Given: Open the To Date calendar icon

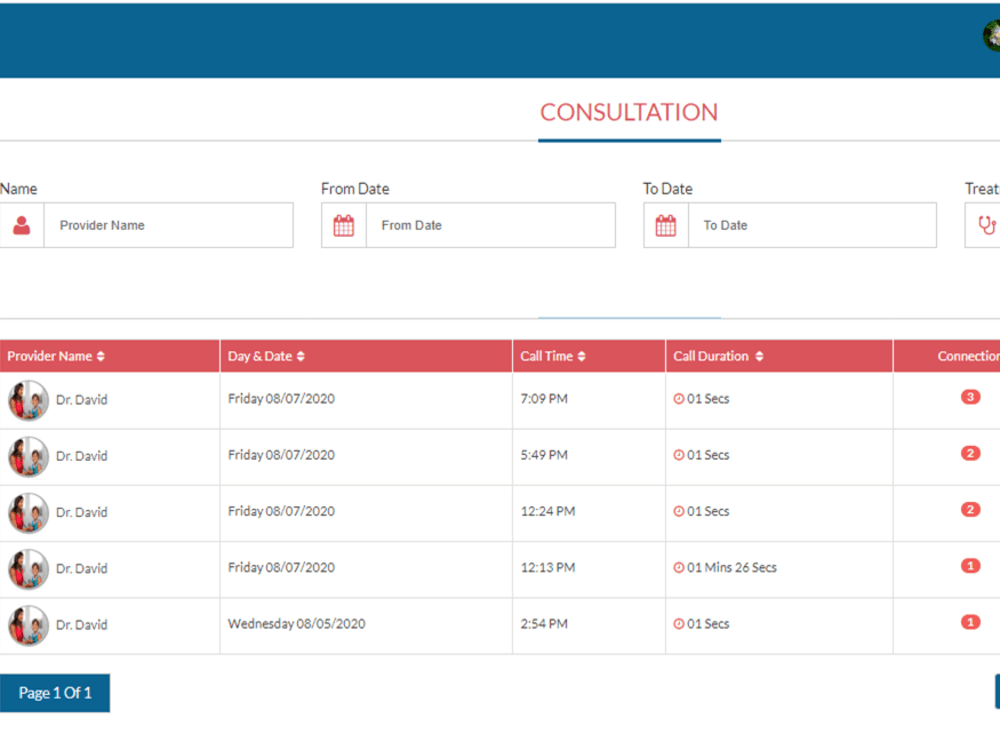Looking at the screenshot, I should coord(666,225).
